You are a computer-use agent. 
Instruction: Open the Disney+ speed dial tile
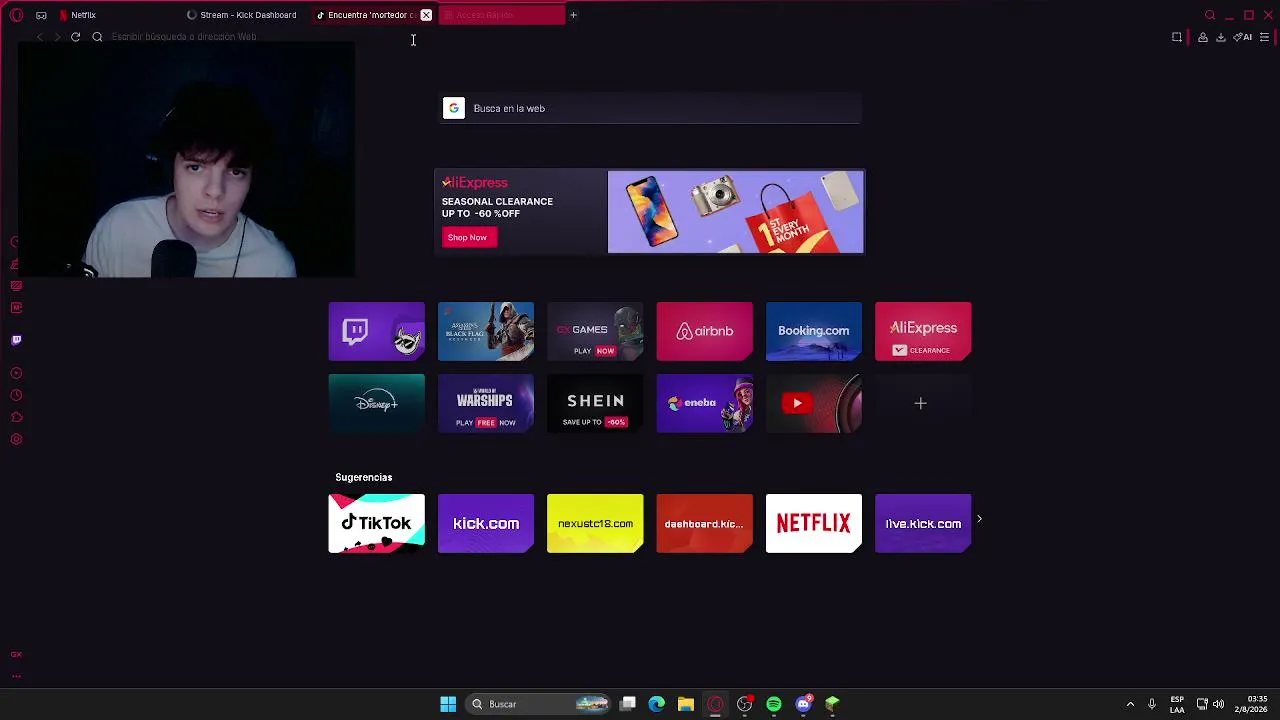[376, 403]
